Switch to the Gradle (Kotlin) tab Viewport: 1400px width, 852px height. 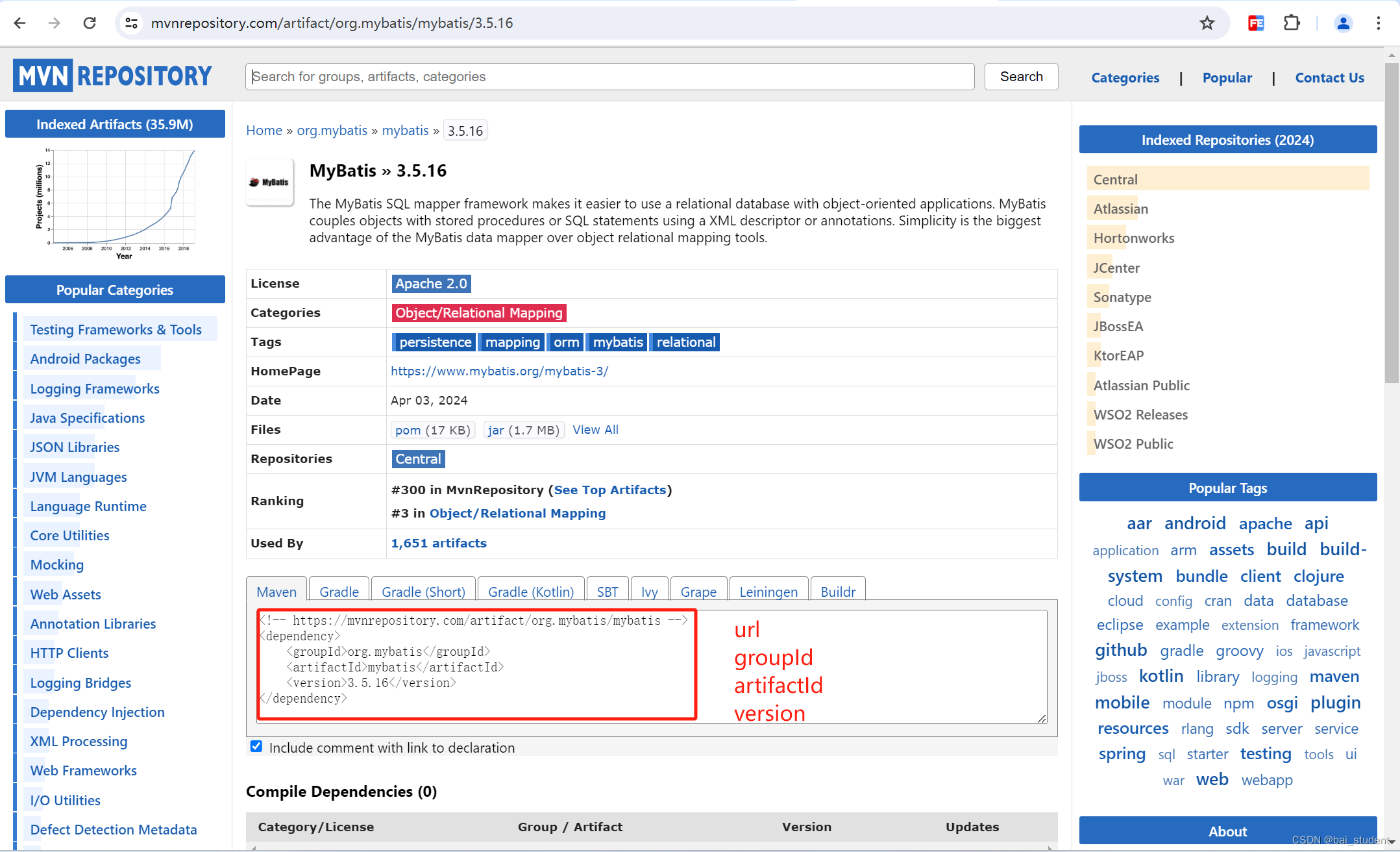point(530,592)
